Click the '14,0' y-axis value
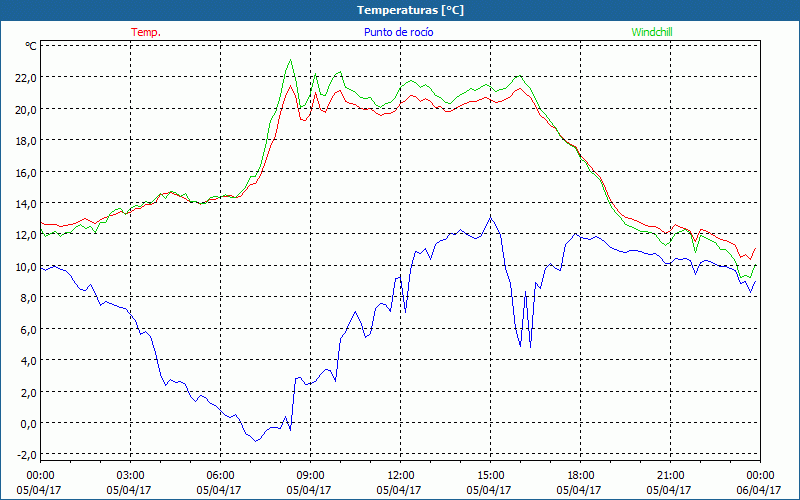Screen dimensions: 800x500 point(27,204)
